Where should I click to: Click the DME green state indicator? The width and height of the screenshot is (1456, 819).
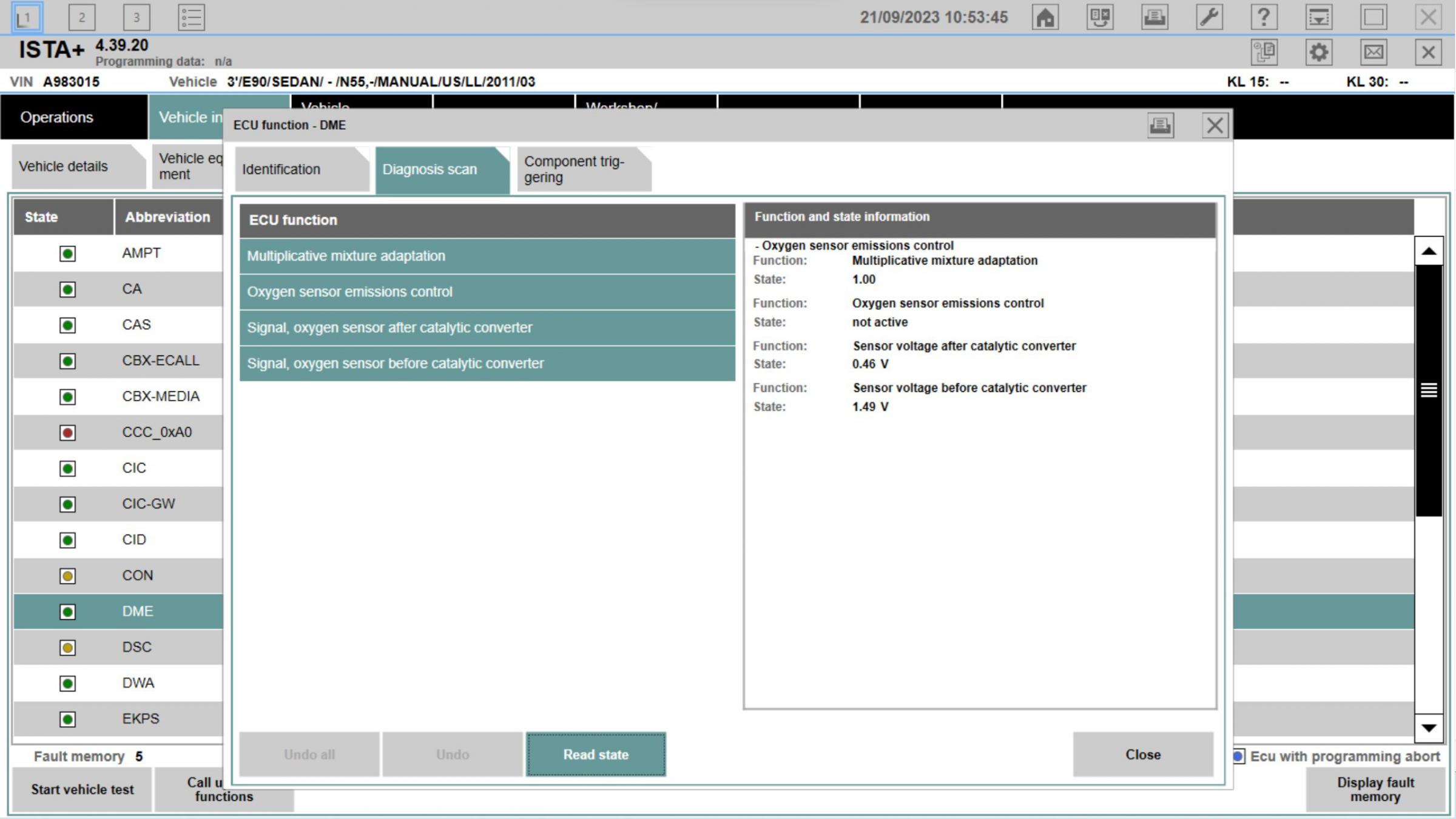pos(67,612)
